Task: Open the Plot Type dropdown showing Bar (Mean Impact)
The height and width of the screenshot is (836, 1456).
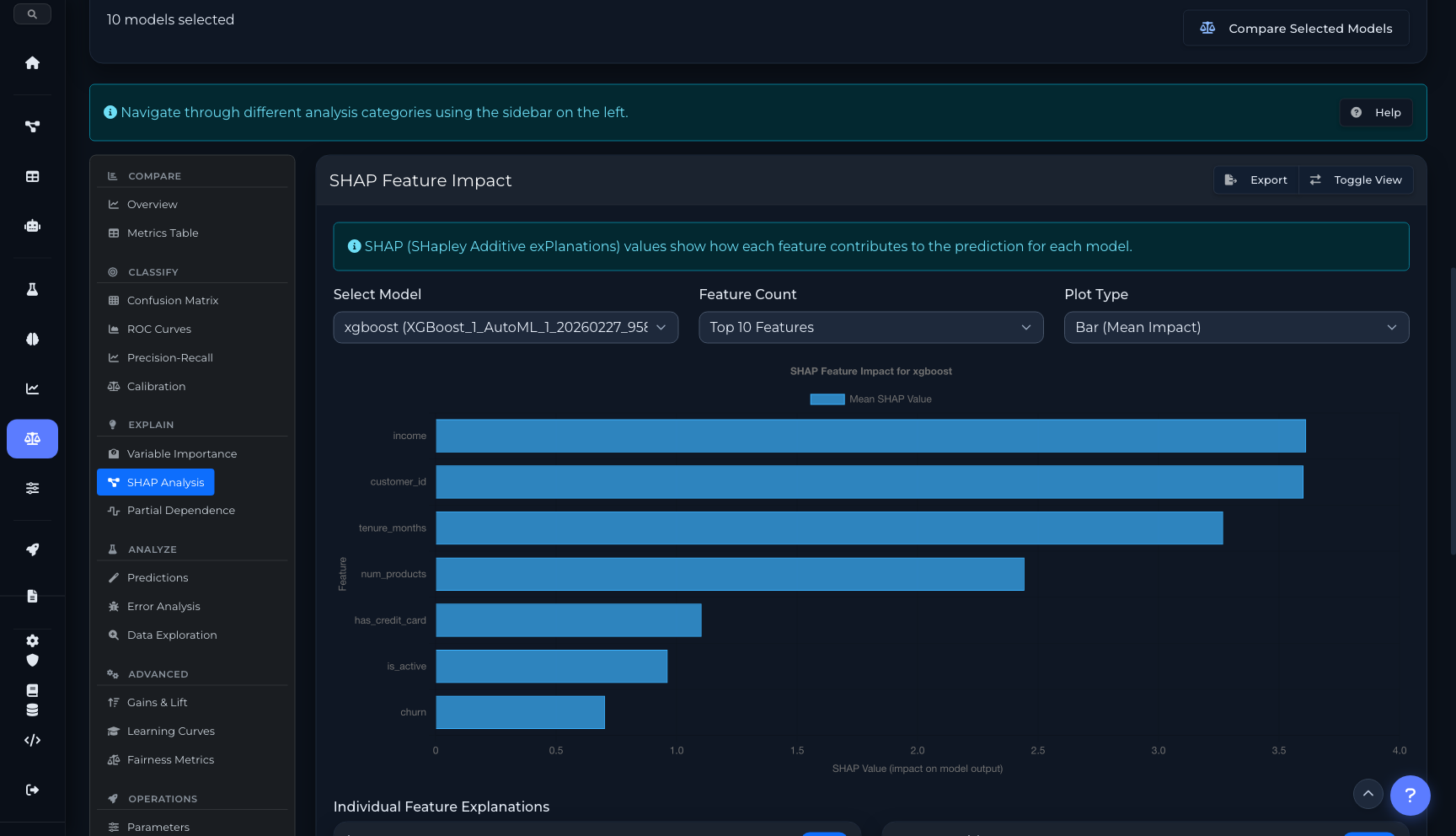Action: tap(1235, 327)
